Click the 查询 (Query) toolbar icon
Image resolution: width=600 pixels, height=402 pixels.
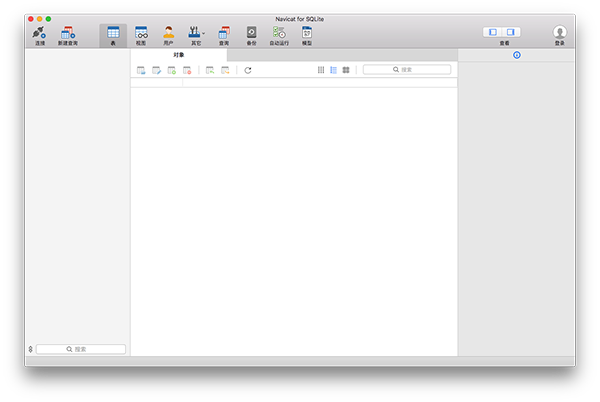tap(224, 36)
